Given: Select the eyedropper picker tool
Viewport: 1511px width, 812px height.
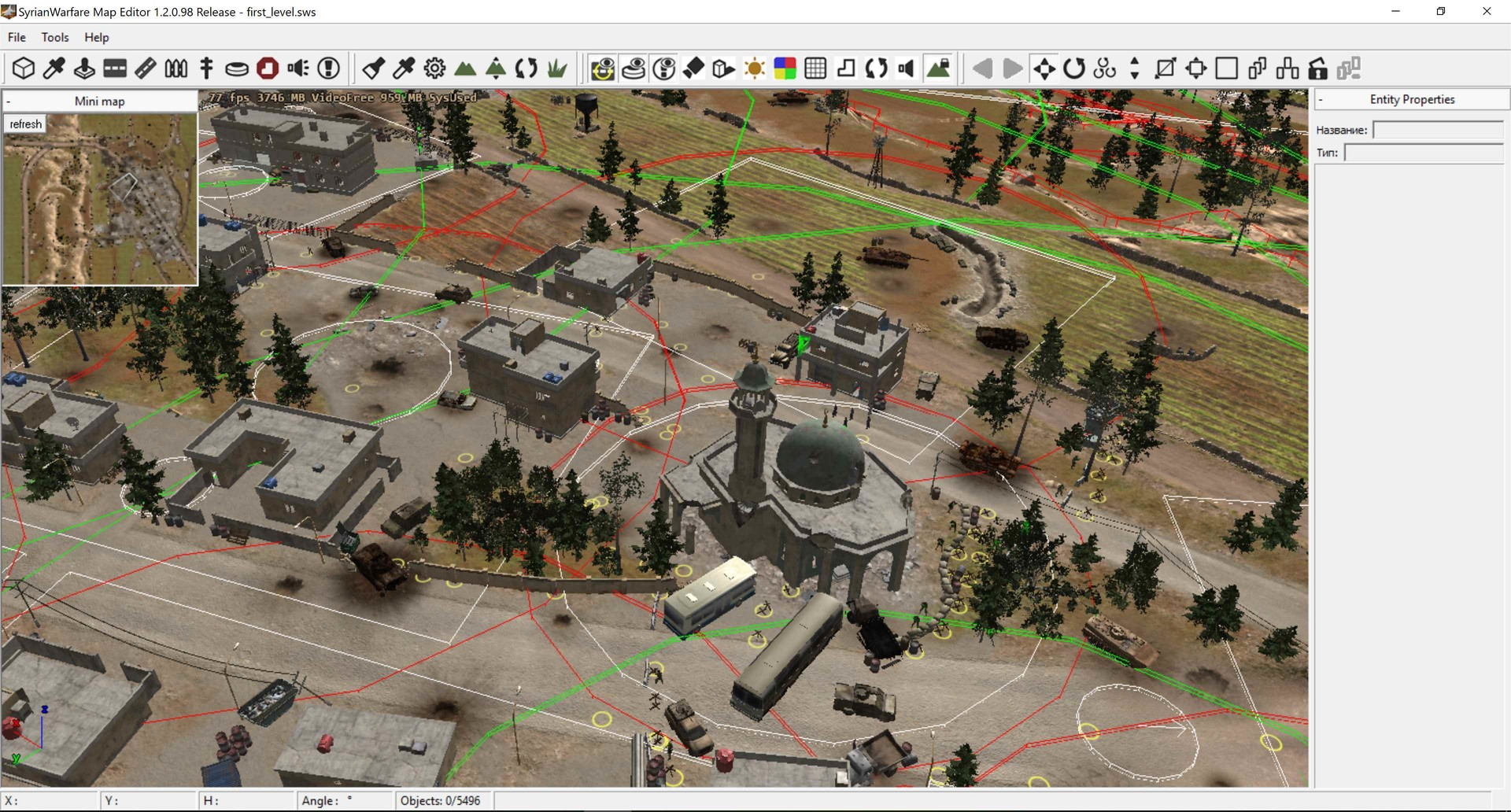Looking at the screenshot, I should (54, 68).
